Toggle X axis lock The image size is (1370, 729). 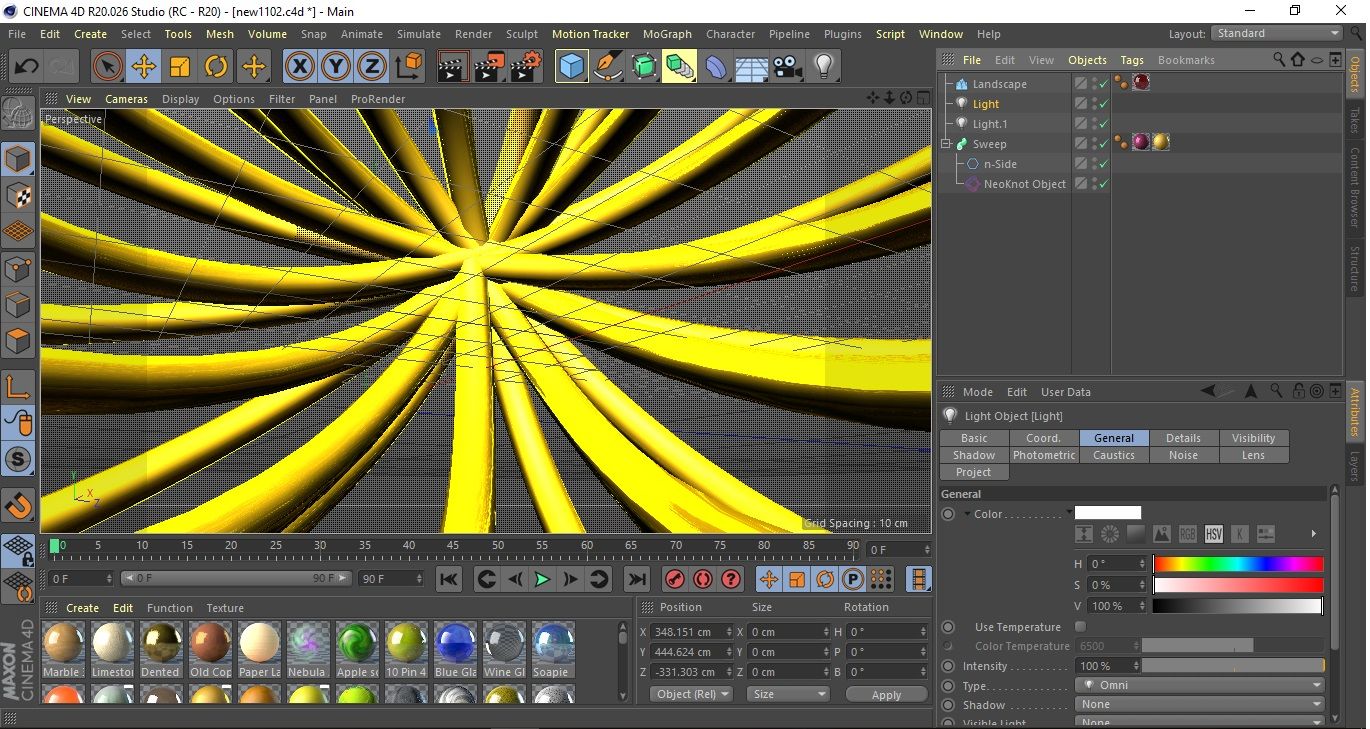click(299, 67)
